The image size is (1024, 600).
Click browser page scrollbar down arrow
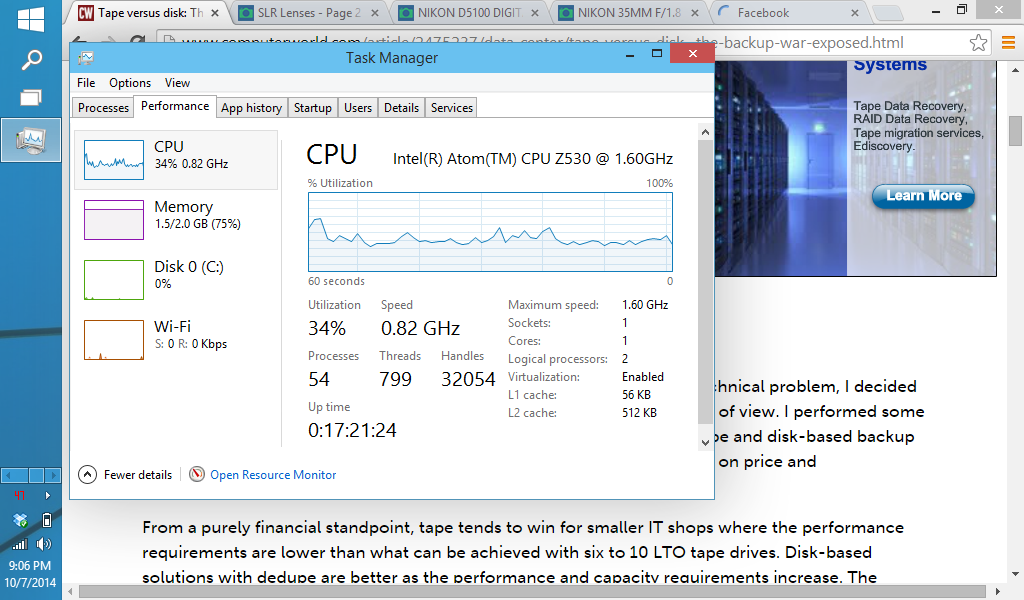click(1016, 575)
